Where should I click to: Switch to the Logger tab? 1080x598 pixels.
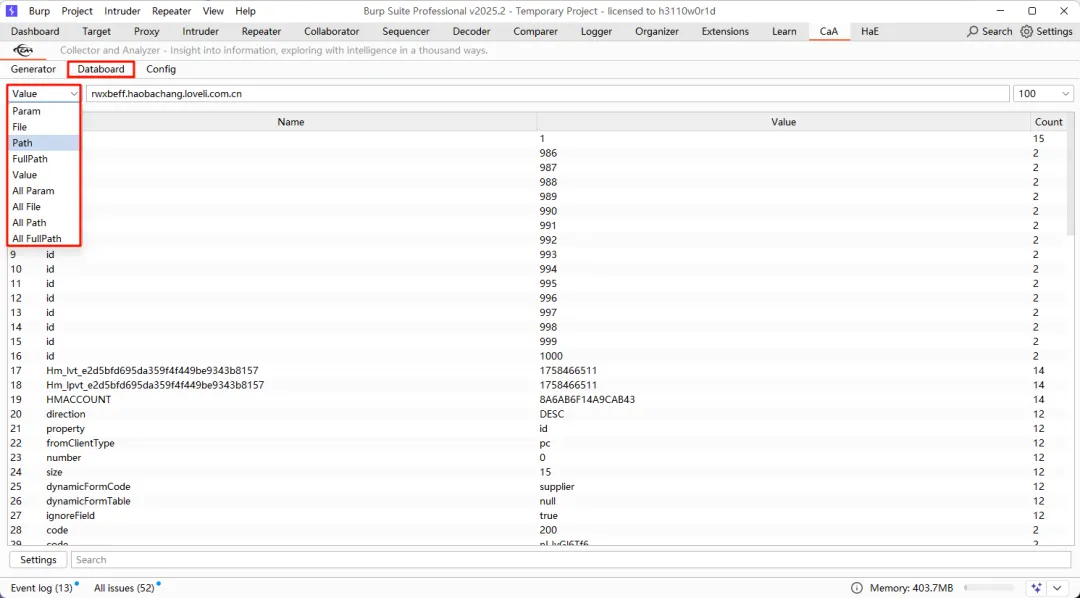[x=596, y=32]
